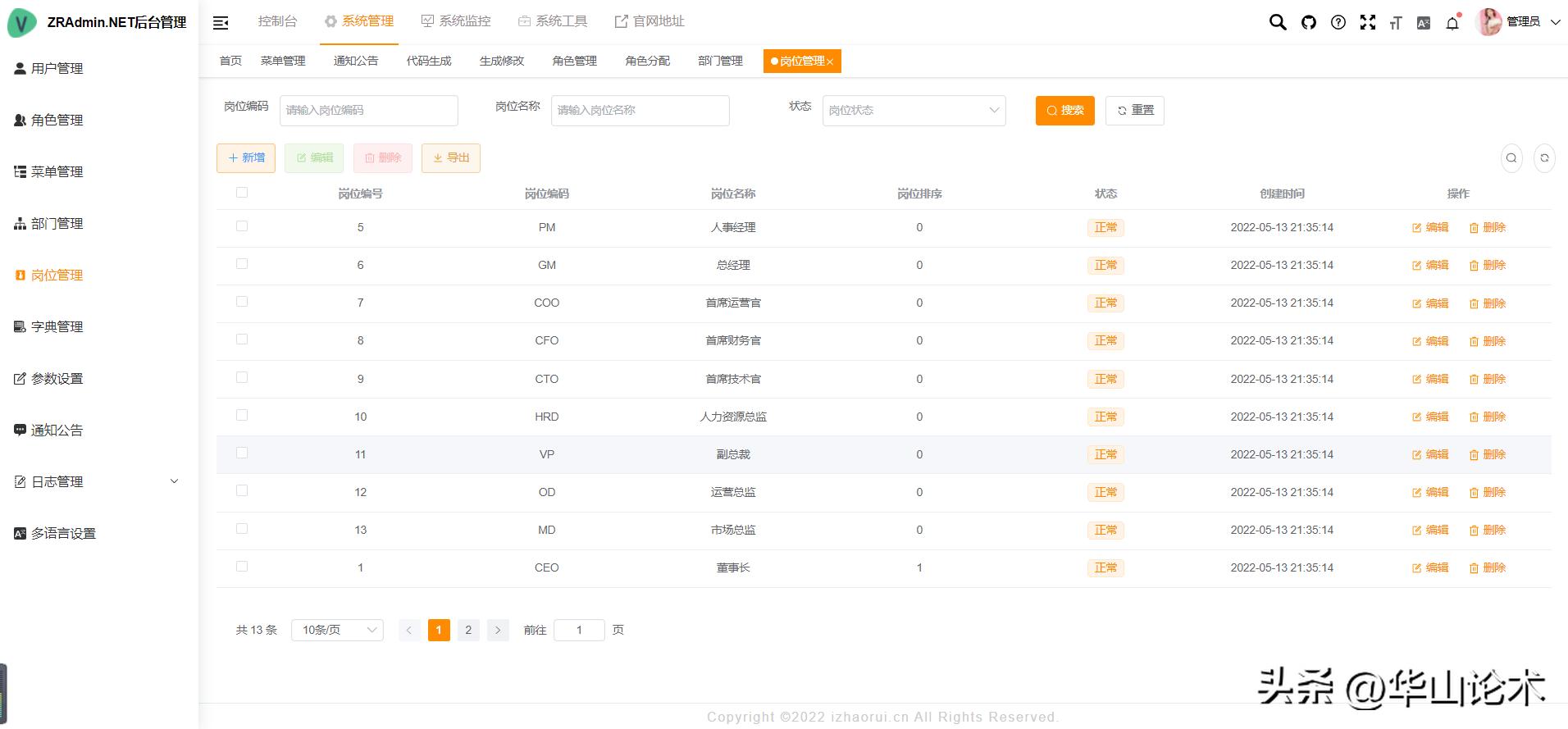The width and height of the screenshot is (1568, 729).
Task: Open the GitHub repository icon
Action: tap(1308, 22)
